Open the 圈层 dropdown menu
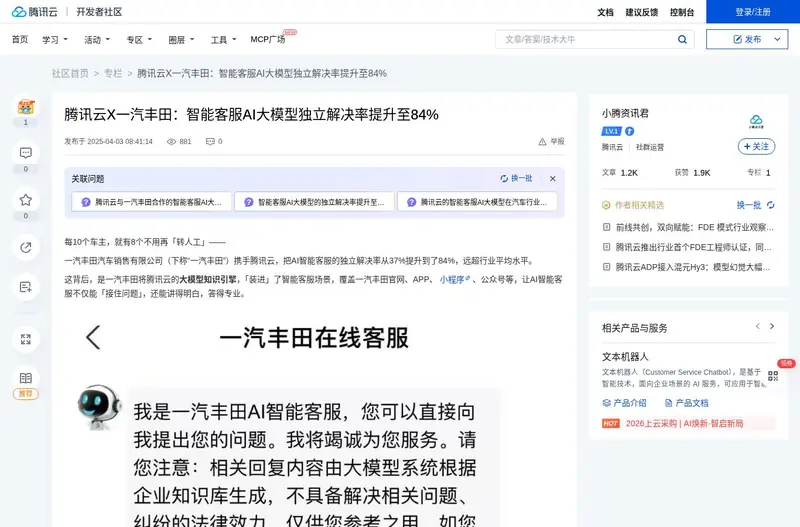Image resolution: width=800 pixels, height=527 pixels. pos(181,39)
